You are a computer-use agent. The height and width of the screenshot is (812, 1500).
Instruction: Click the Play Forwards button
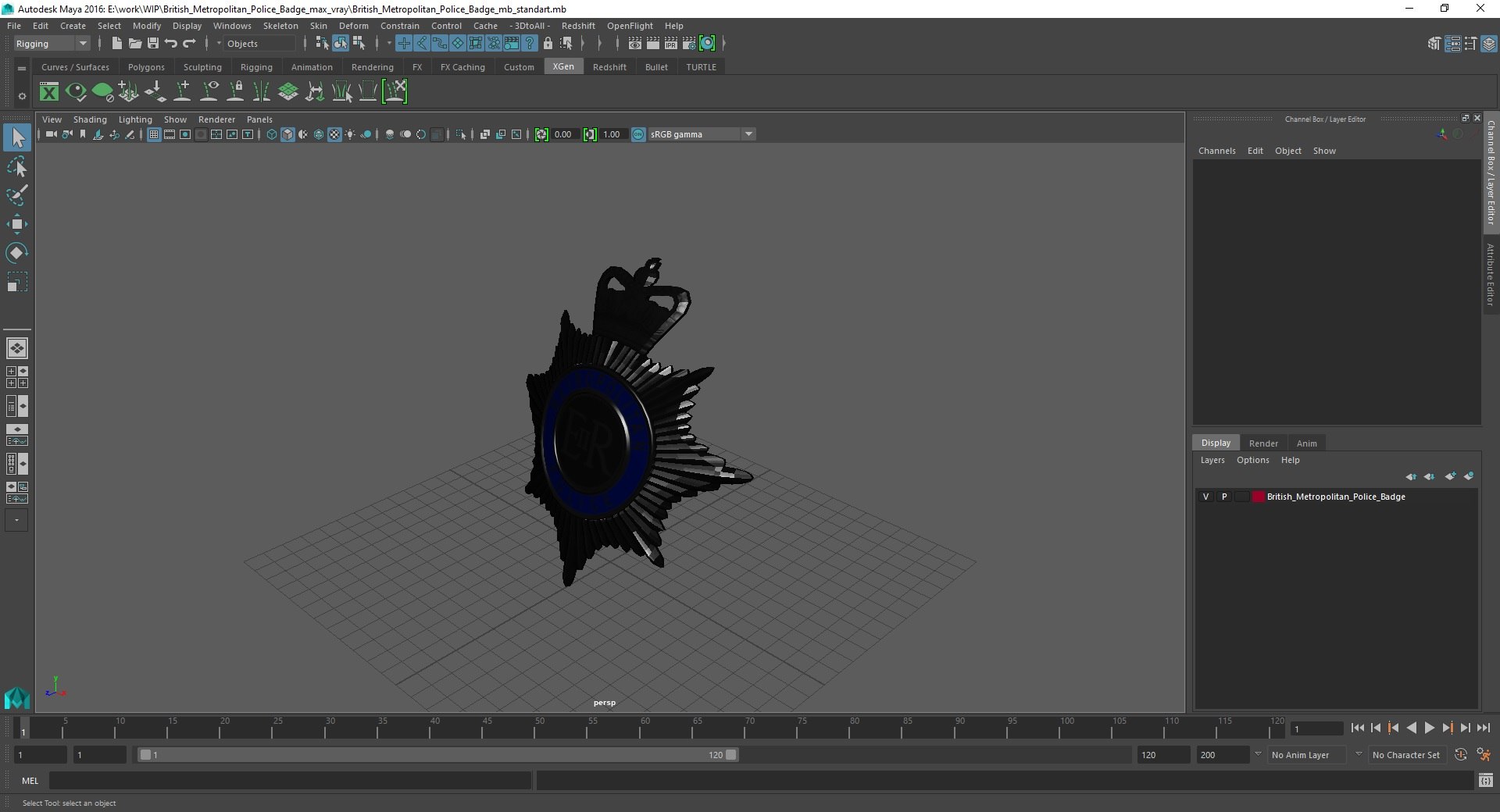(x=1430, y=728)
